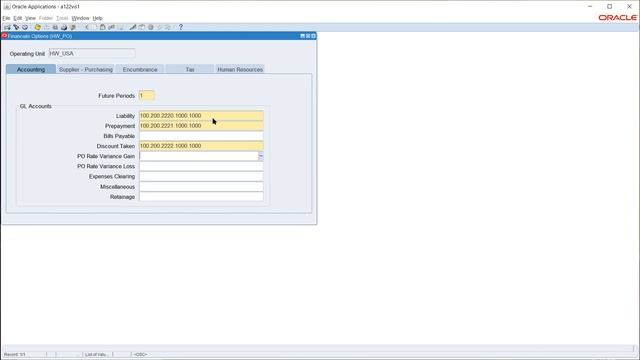Click the Find toolbar icon

tap(16, 27)
